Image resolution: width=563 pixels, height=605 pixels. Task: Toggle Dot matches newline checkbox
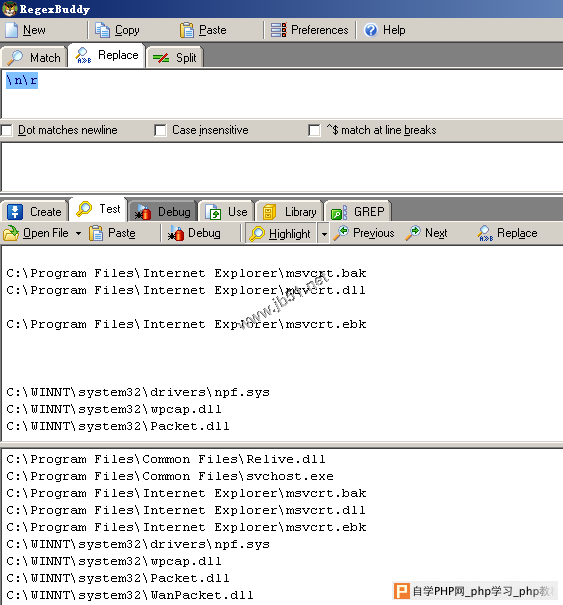tap(7, 130)
